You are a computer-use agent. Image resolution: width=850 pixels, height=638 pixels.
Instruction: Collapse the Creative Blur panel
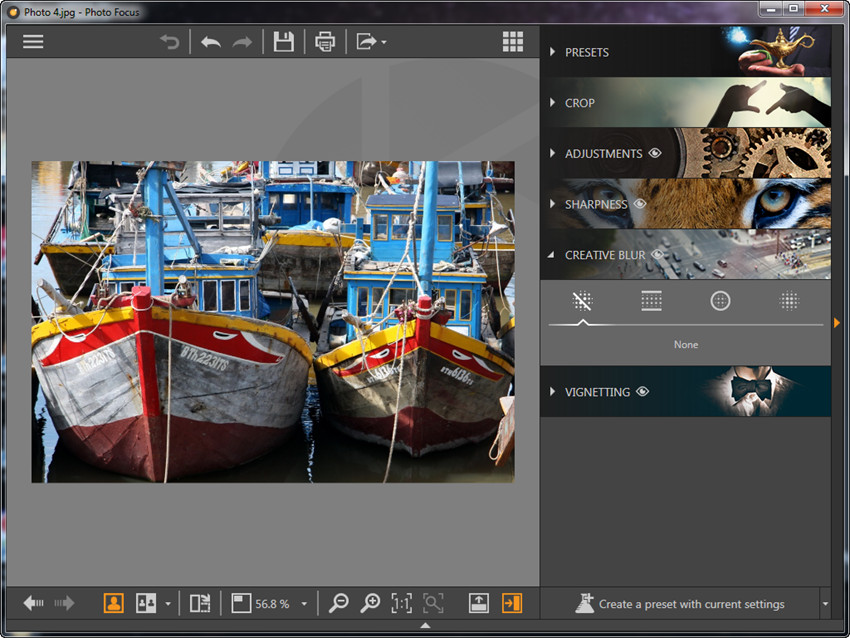551,255
